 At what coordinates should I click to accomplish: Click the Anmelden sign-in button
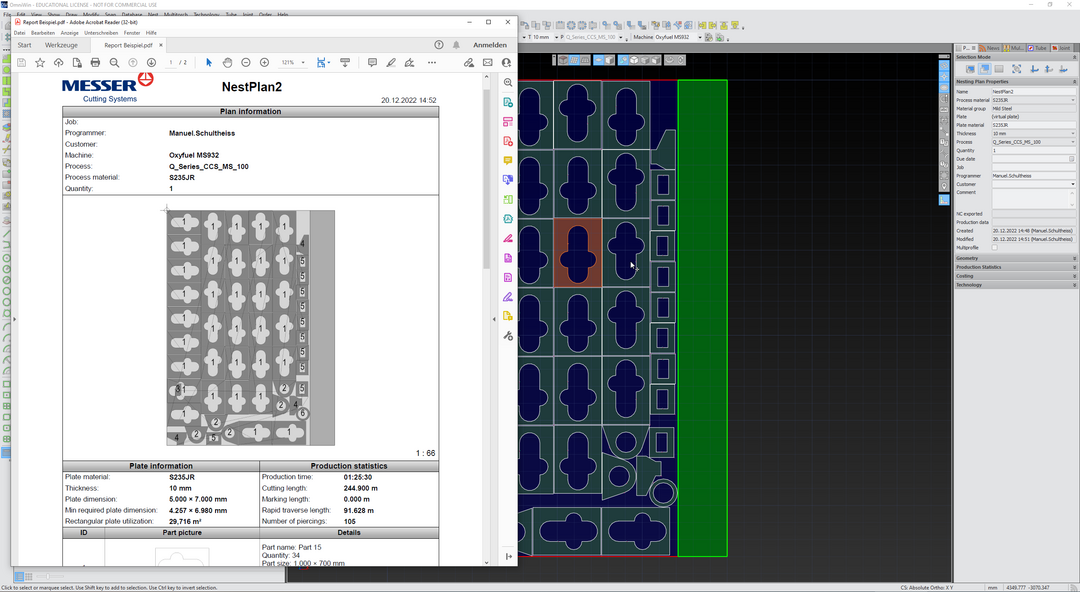(x=490, y=45)
